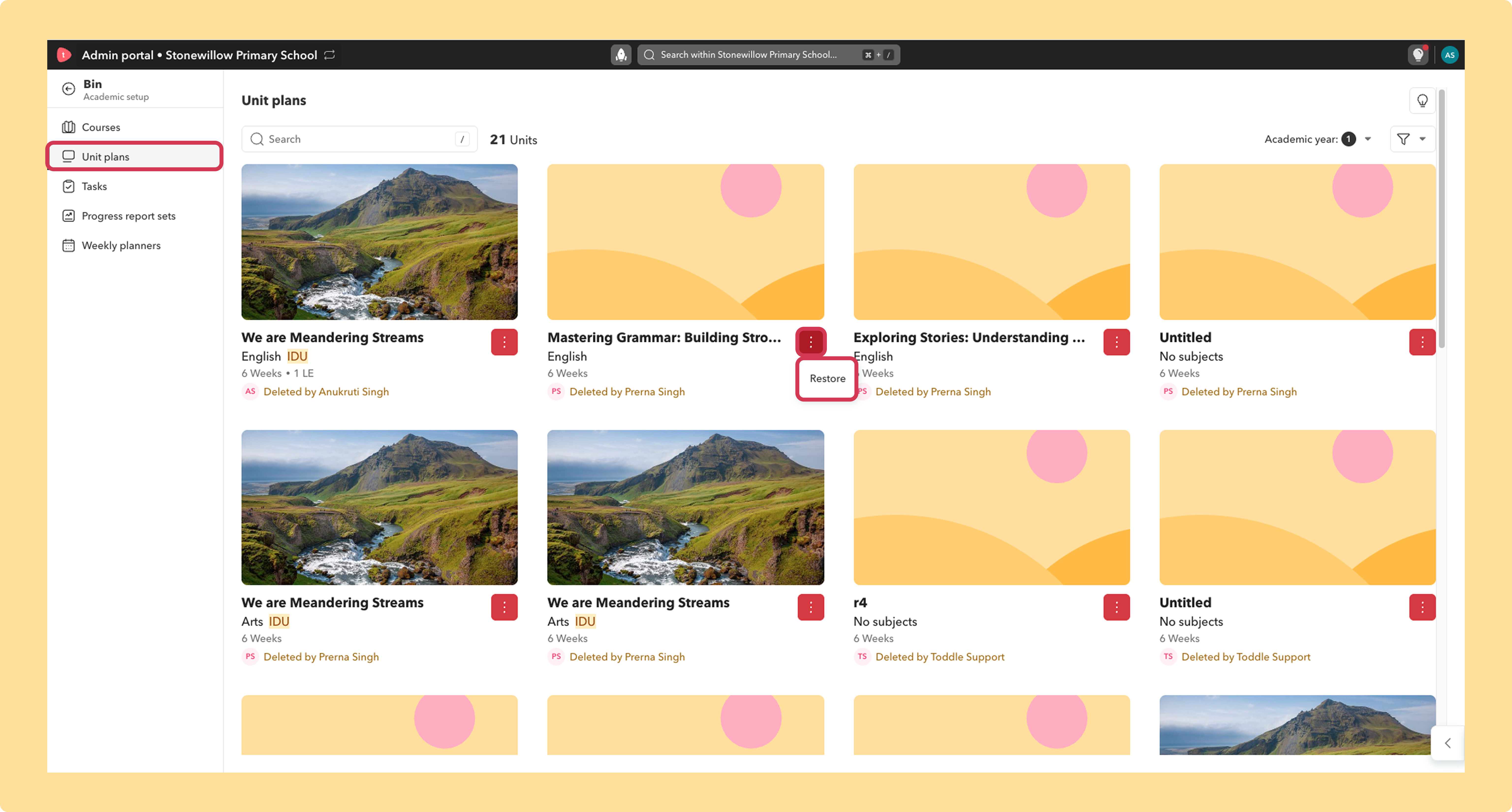Collapse the side panel chevron
Screen dimensions: 1512x812
tap(1448, 743)
